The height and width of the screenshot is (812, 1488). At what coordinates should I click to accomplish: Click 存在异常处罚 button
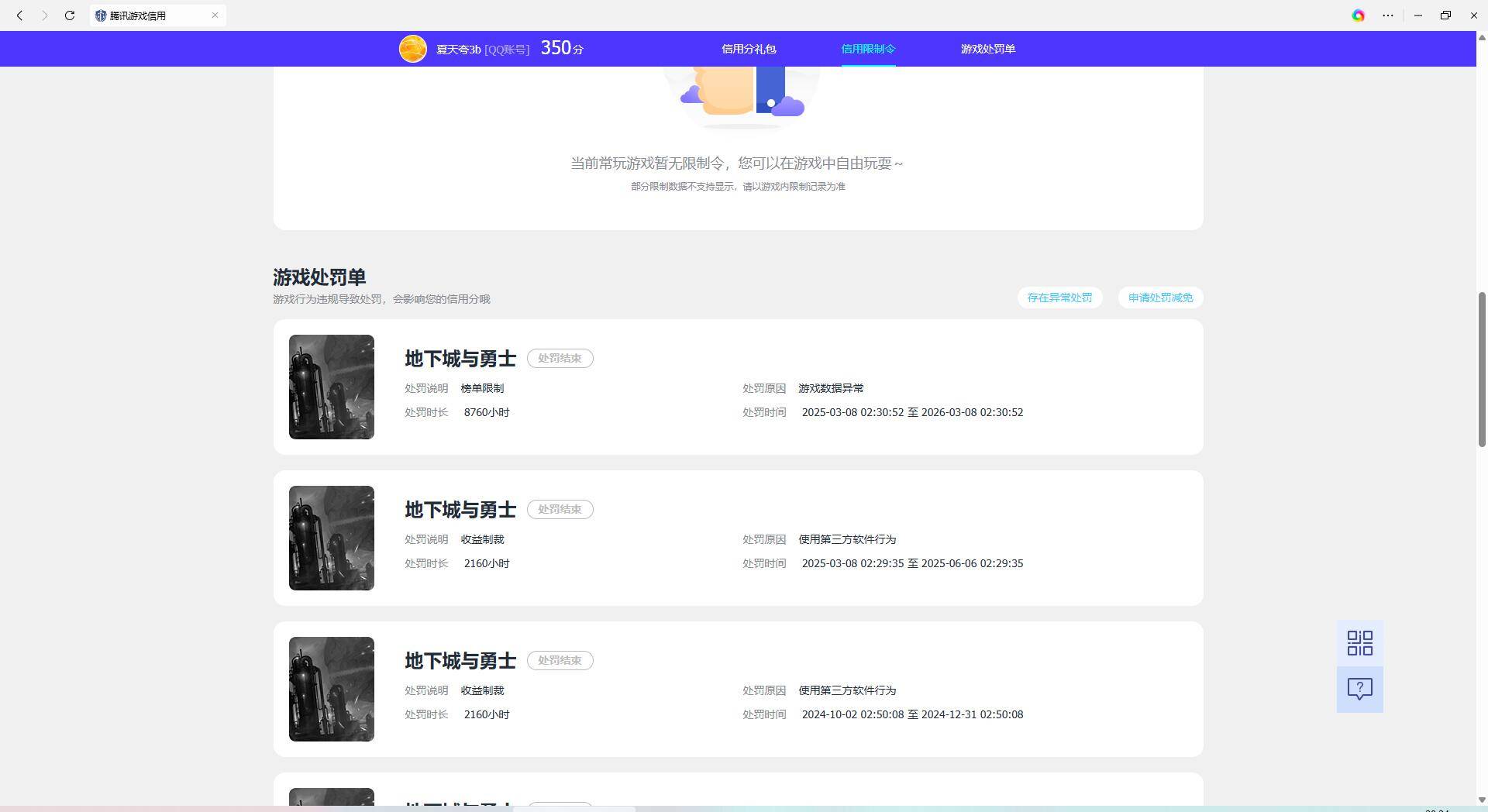click(1059, 298)
